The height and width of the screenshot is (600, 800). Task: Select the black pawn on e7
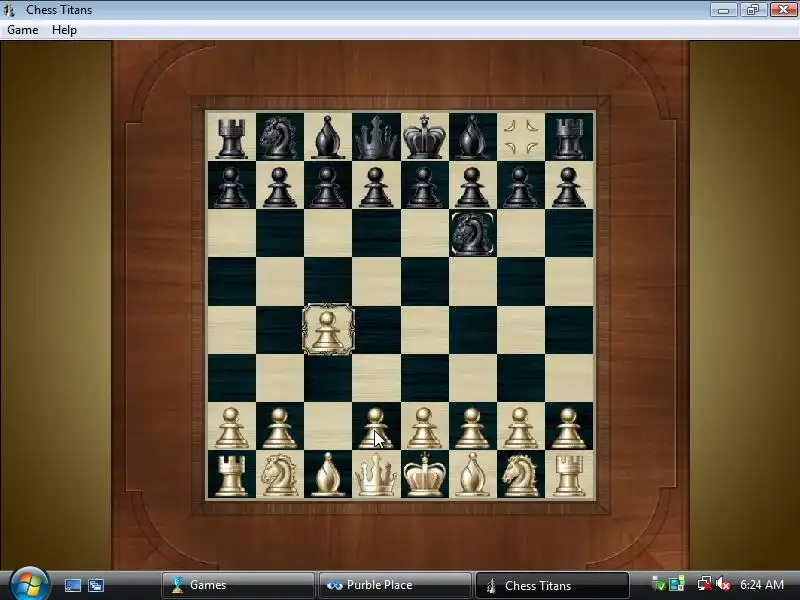tap(424, 186)
